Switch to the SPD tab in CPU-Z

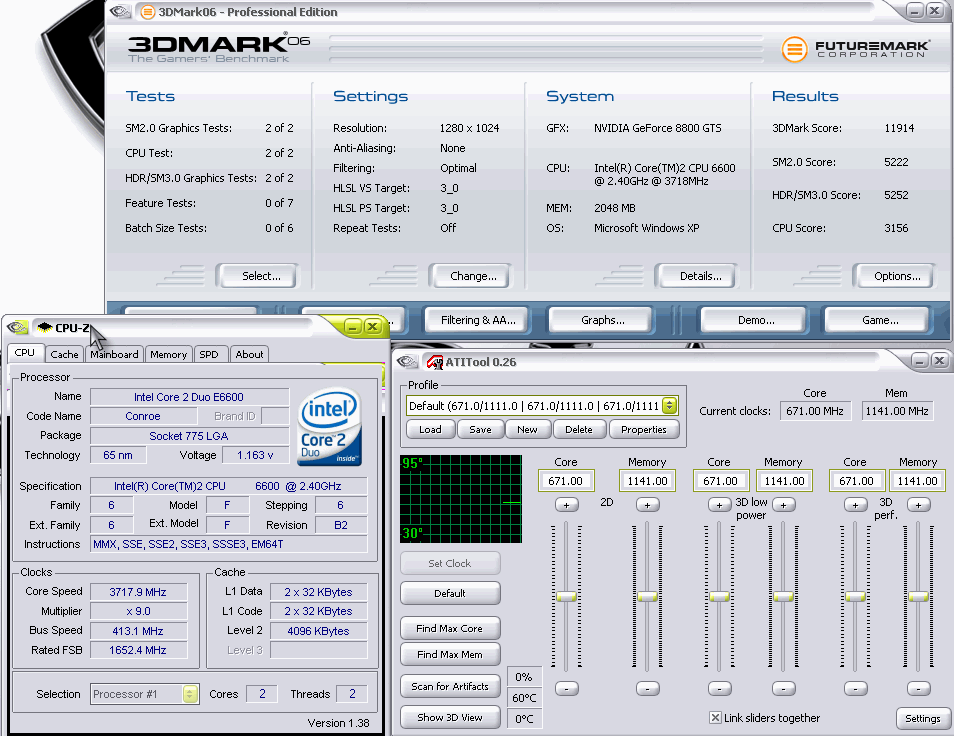(209, 354)
